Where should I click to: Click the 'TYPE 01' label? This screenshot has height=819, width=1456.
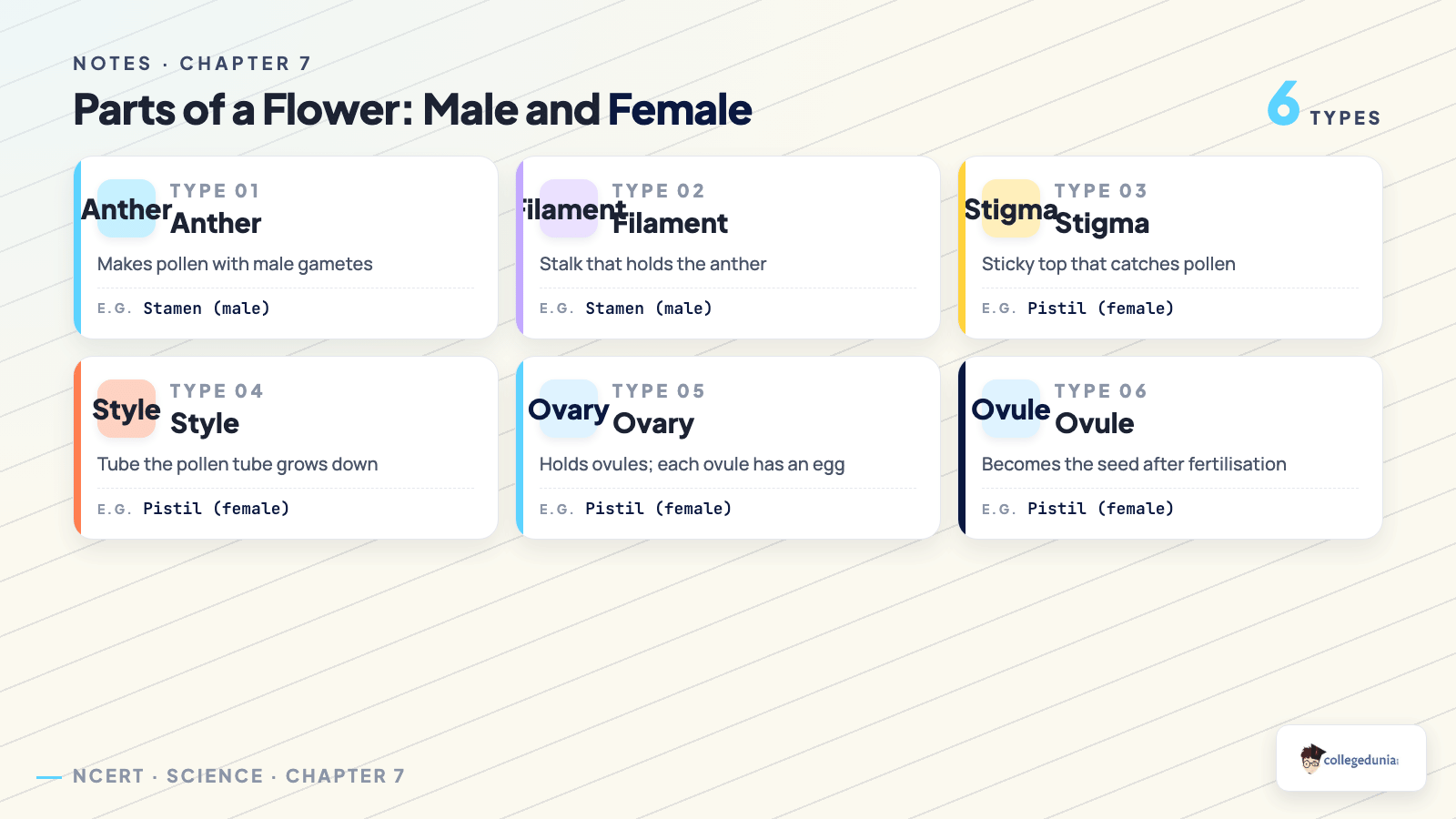(x=215, y=191)
